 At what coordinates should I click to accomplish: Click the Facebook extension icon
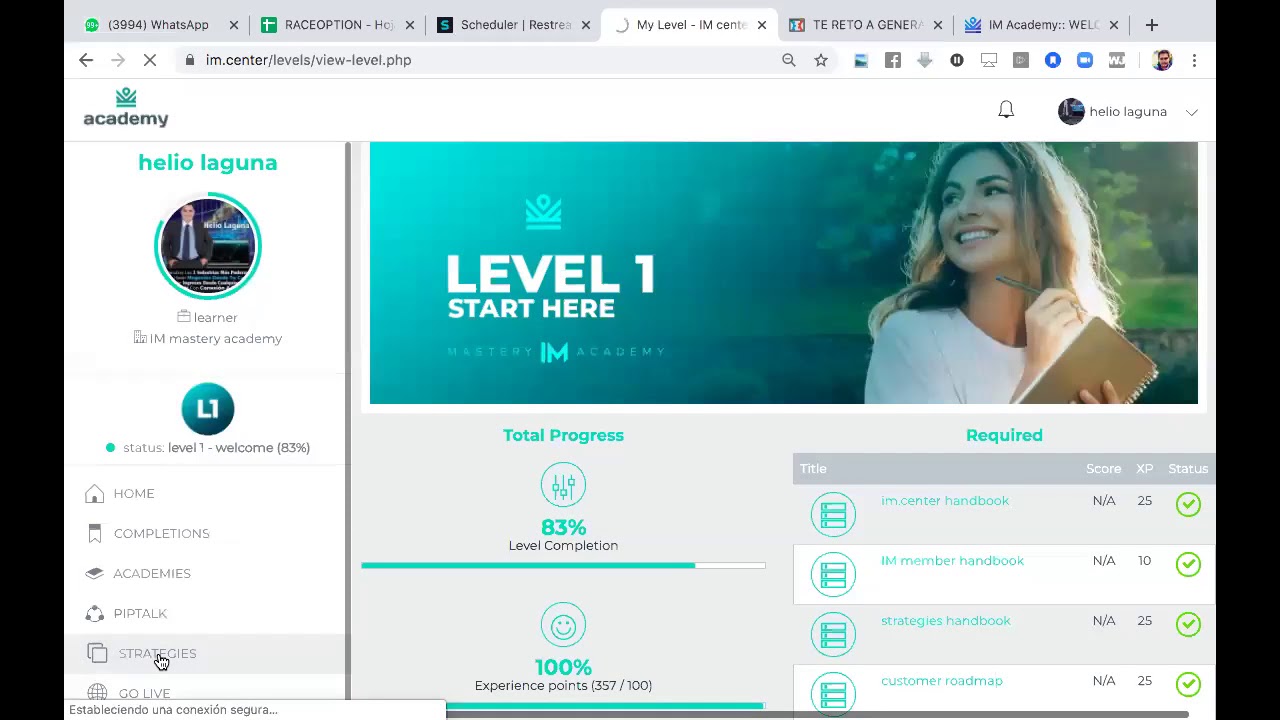pos(893,60)
